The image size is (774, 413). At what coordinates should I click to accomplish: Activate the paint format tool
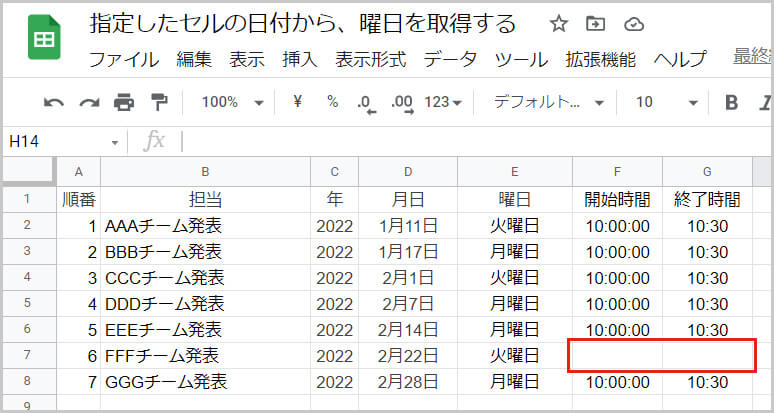(159, 102)
